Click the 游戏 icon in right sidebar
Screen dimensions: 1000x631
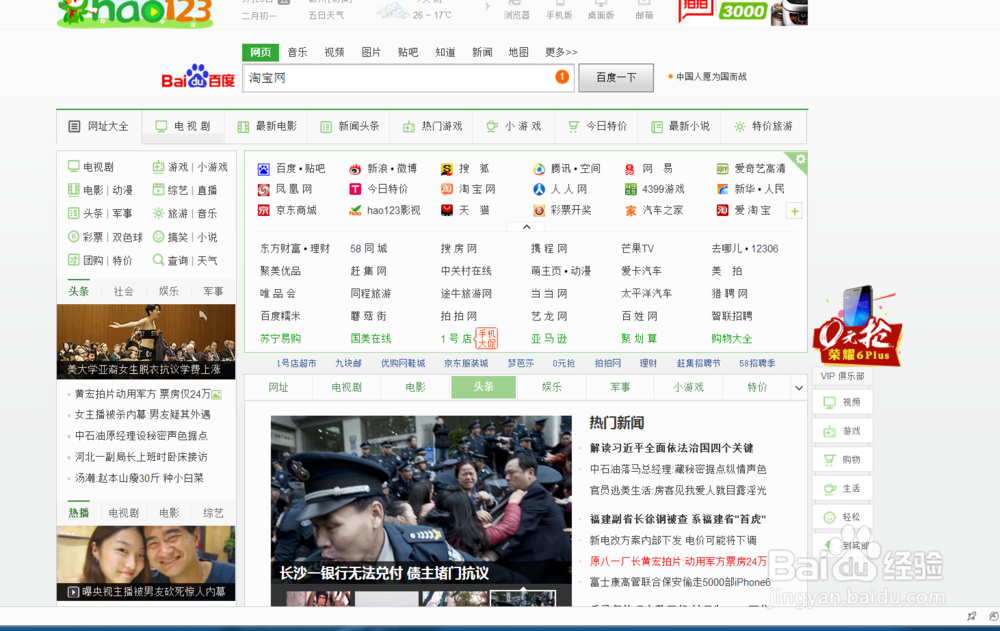829,431
